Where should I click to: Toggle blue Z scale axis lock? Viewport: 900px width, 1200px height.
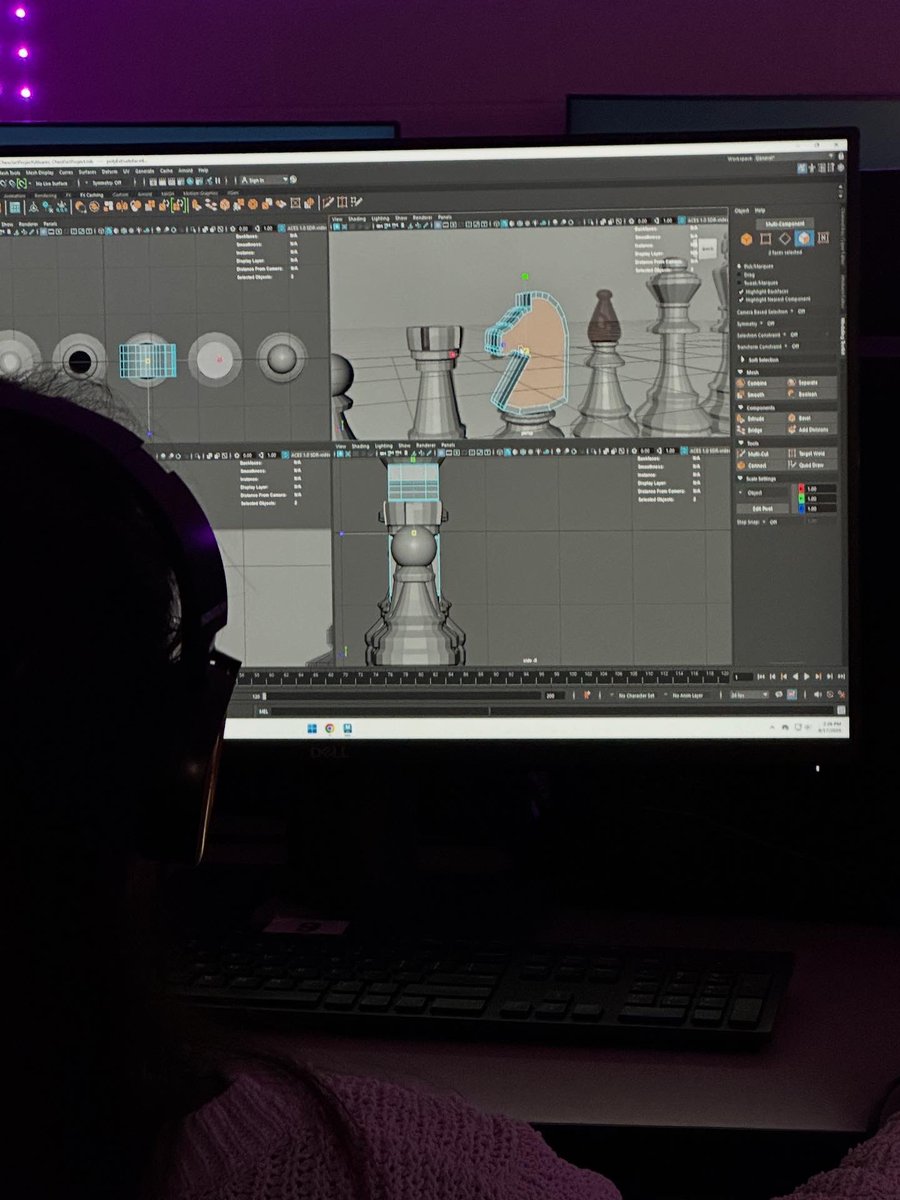(x=802, y=508)
